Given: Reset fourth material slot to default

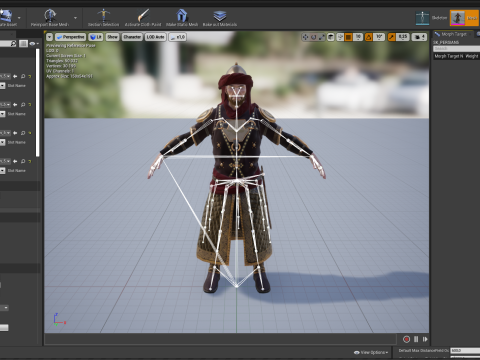Looking at the screenshot, I should (x=30, y=161).
